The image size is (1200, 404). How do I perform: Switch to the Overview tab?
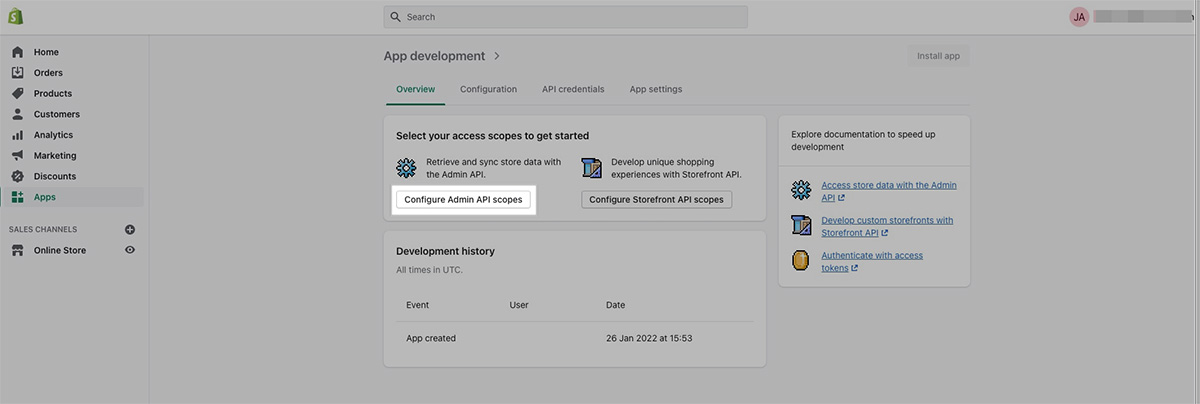tap(416, 89)
